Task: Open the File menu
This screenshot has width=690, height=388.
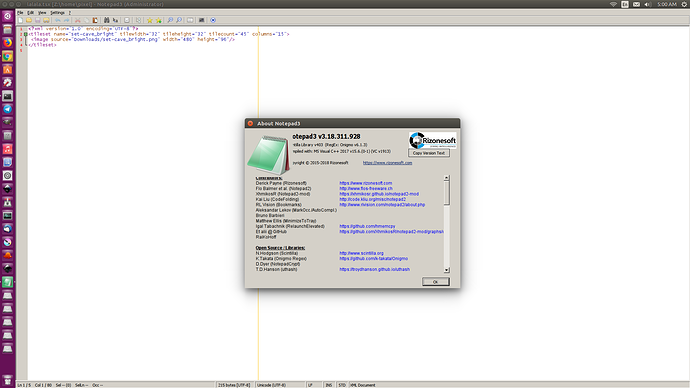Action: (x=20, y=13)
